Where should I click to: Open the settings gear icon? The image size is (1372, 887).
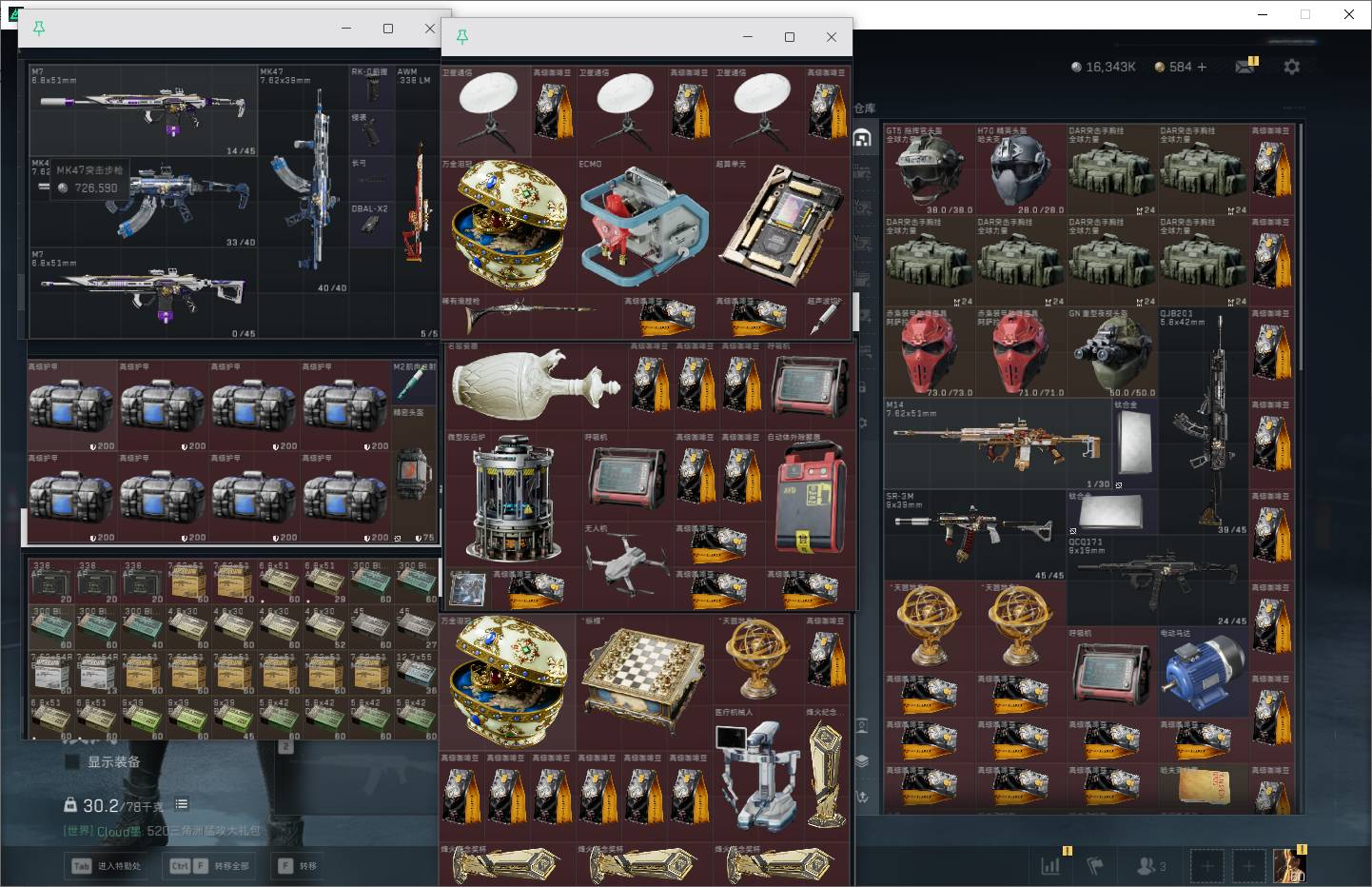(1291, 67)
